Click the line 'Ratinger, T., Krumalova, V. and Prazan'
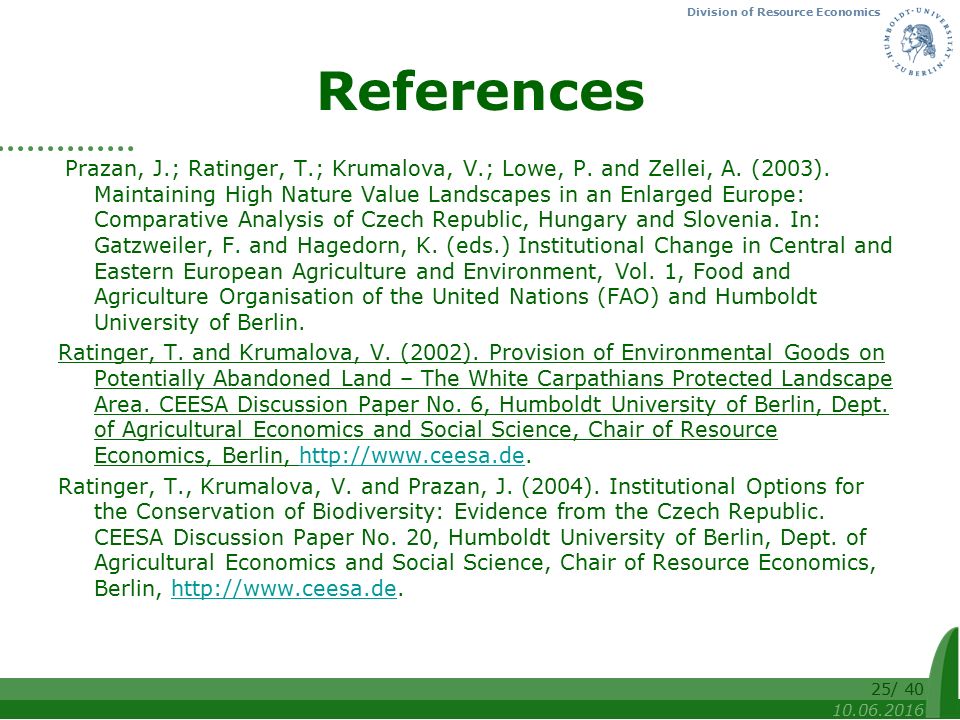Screen dimensions: 960x720 pos(460,486)
